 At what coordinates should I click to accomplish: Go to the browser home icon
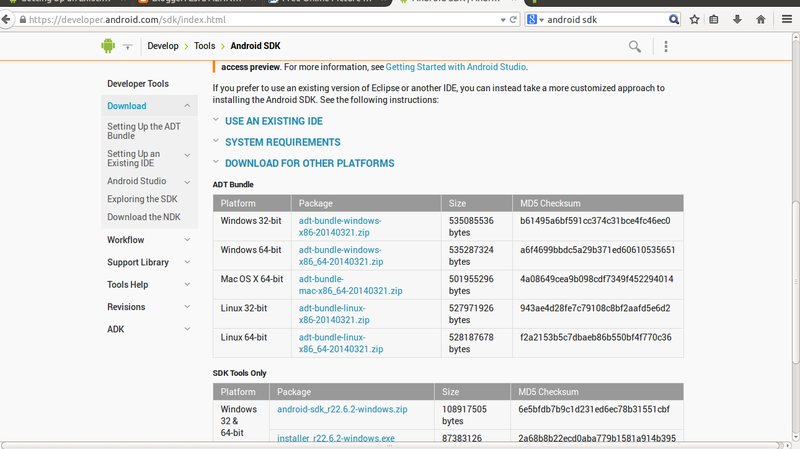click(x=761, y=19)
